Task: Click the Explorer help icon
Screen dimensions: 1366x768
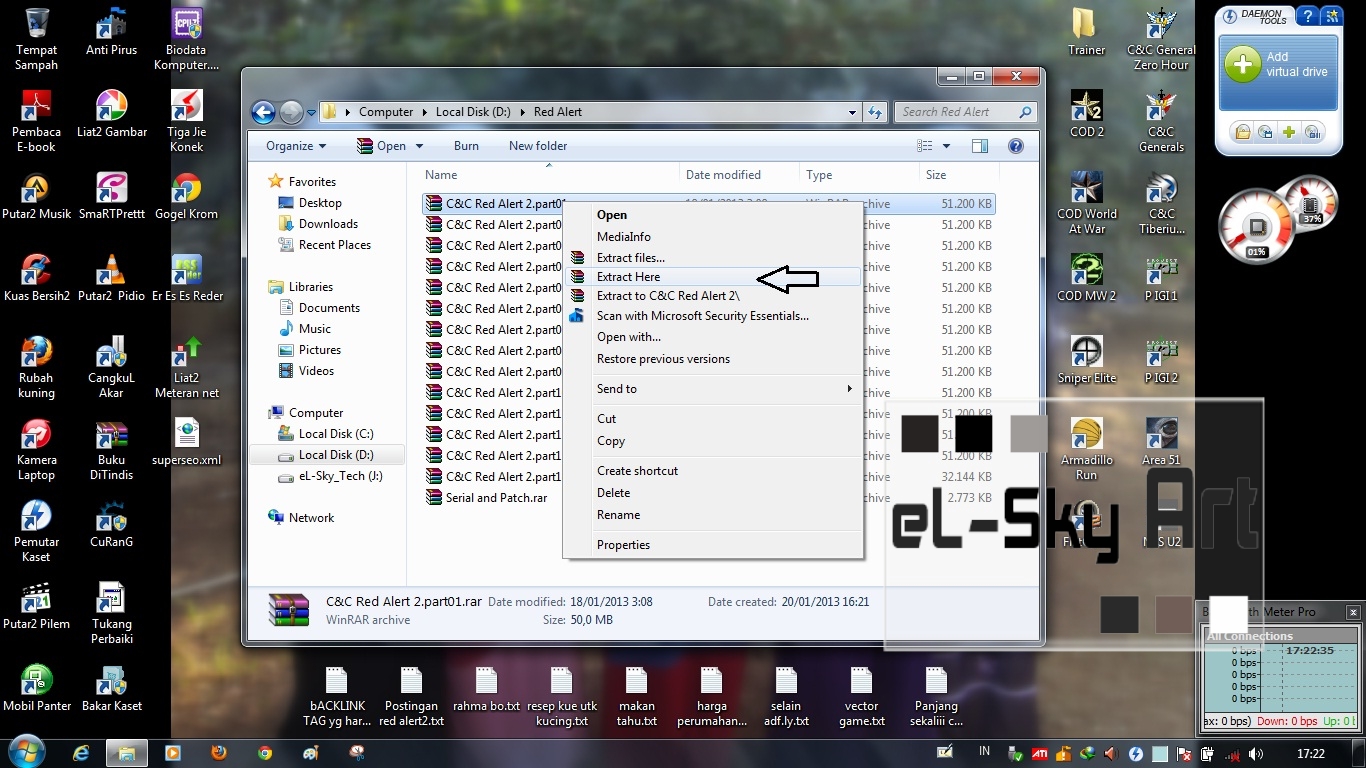Action: pos(1016,146)
